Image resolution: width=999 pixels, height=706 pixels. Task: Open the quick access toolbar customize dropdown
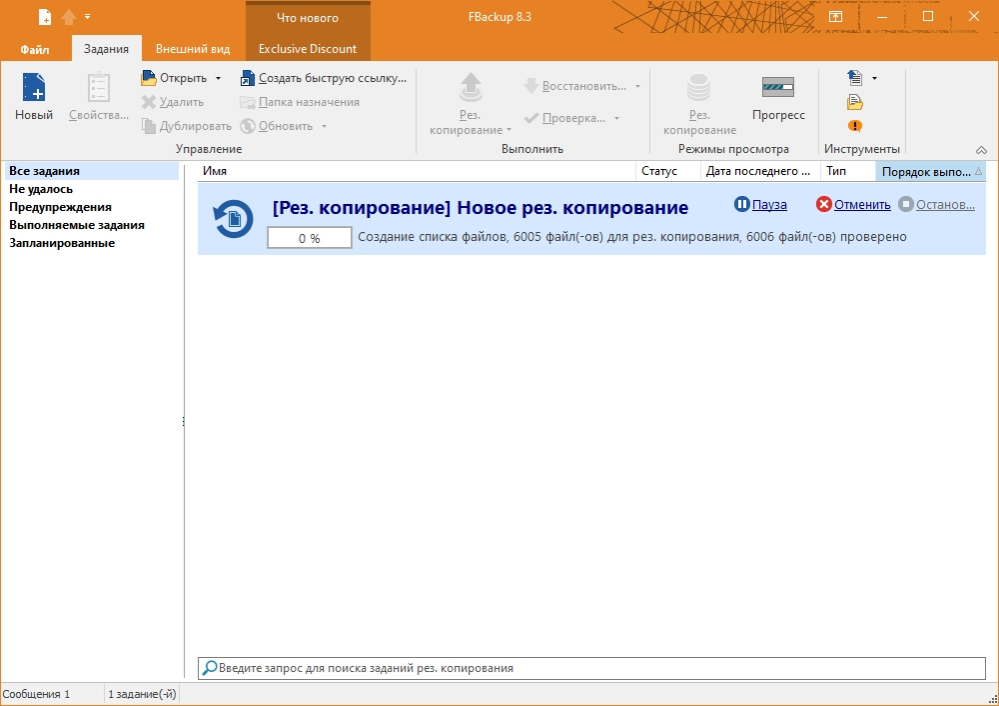[87, 17]
